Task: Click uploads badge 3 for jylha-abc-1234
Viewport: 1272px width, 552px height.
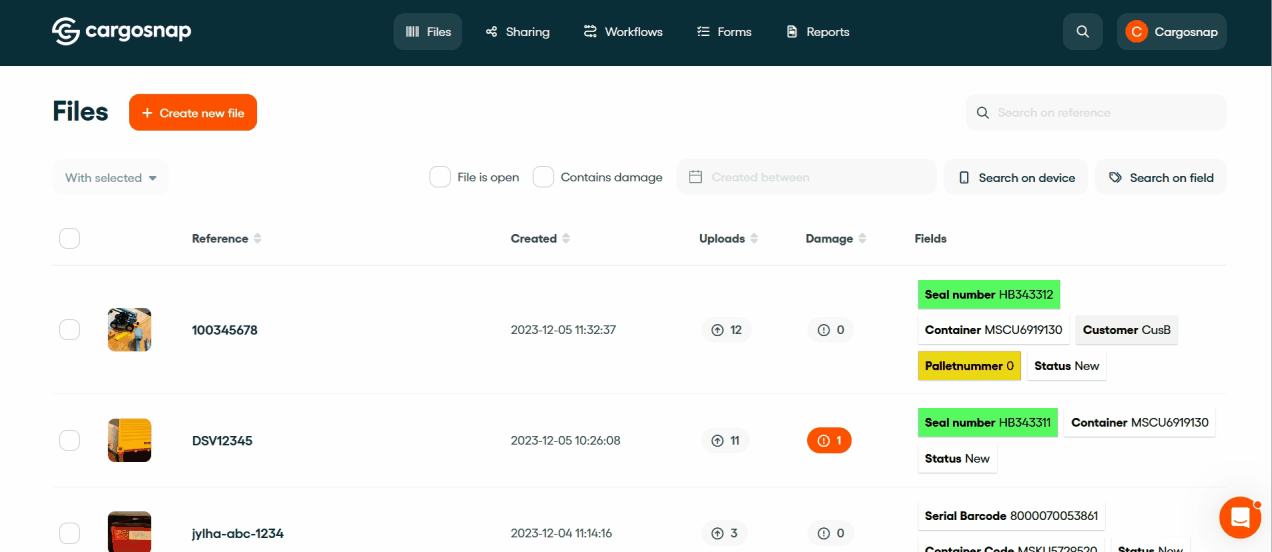Action: 724,534
